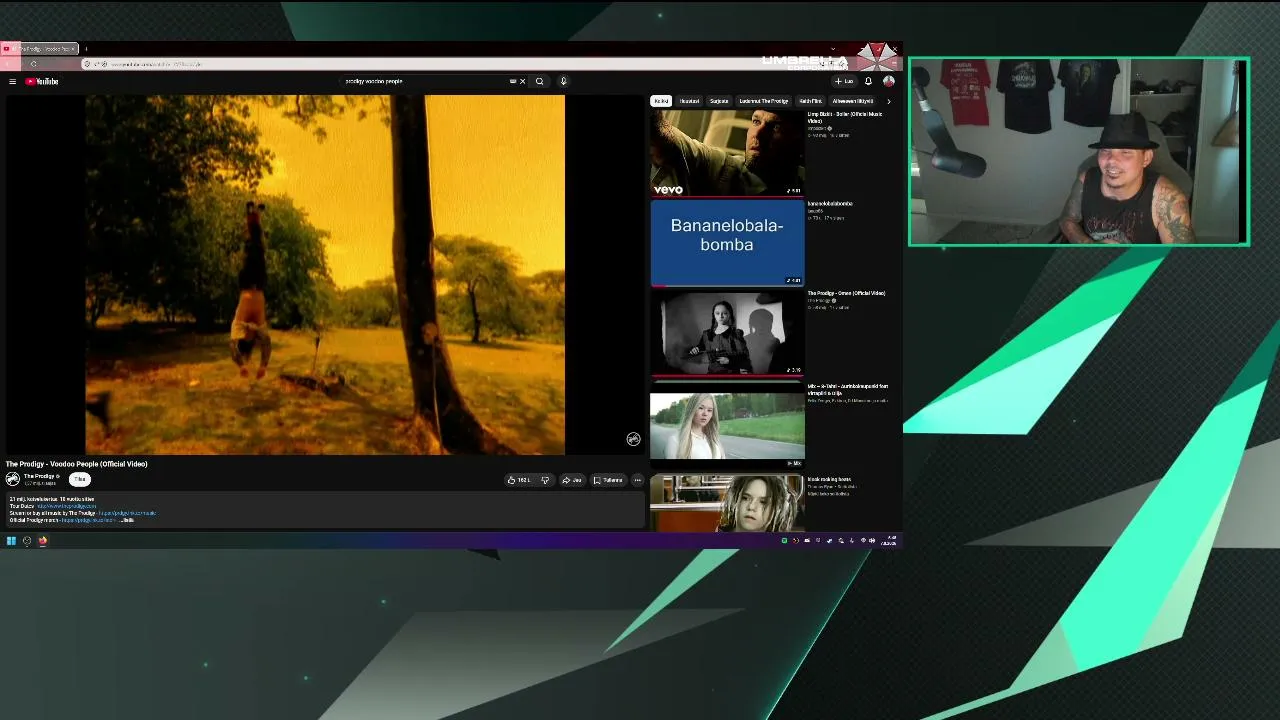
Task: Click the taskbar clock
Action: point(889,541)
